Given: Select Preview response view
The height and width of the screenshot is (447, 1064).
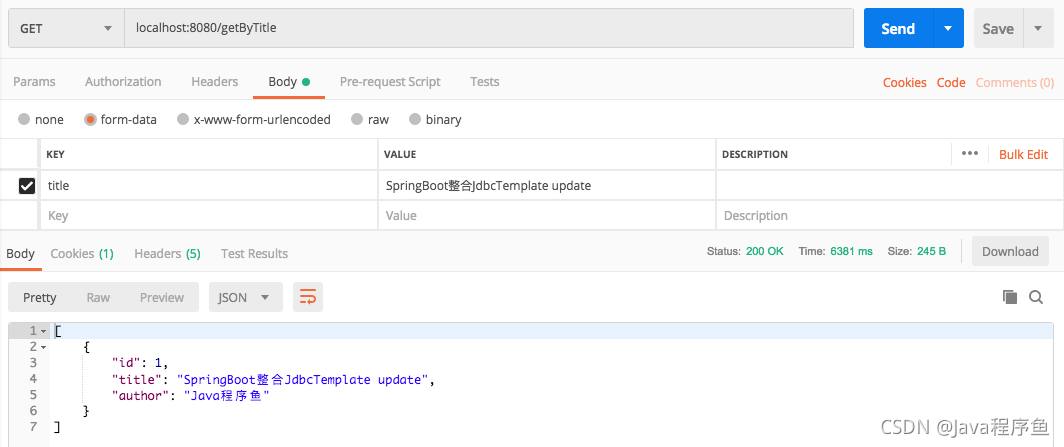Looking at the screenshot, I should pyautogui.click(x=162, y=297).
